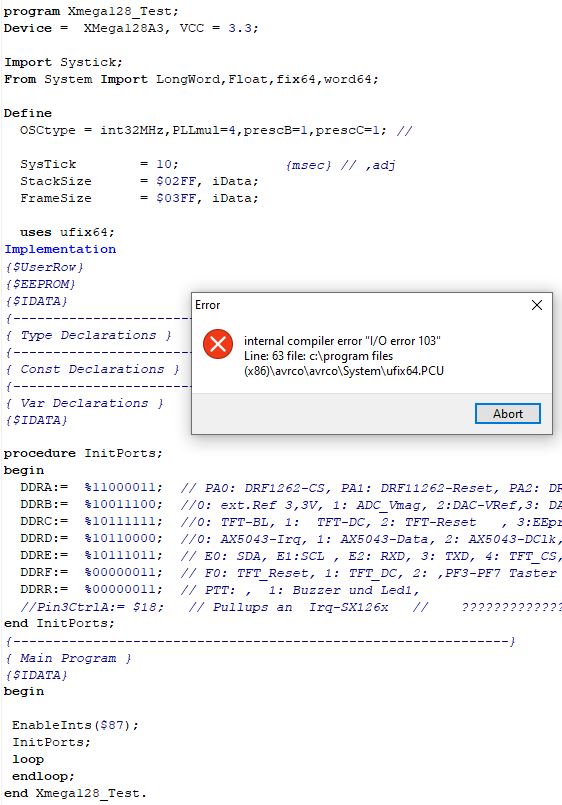
Task: Click the Import Systick line
Action: point(63,62)
